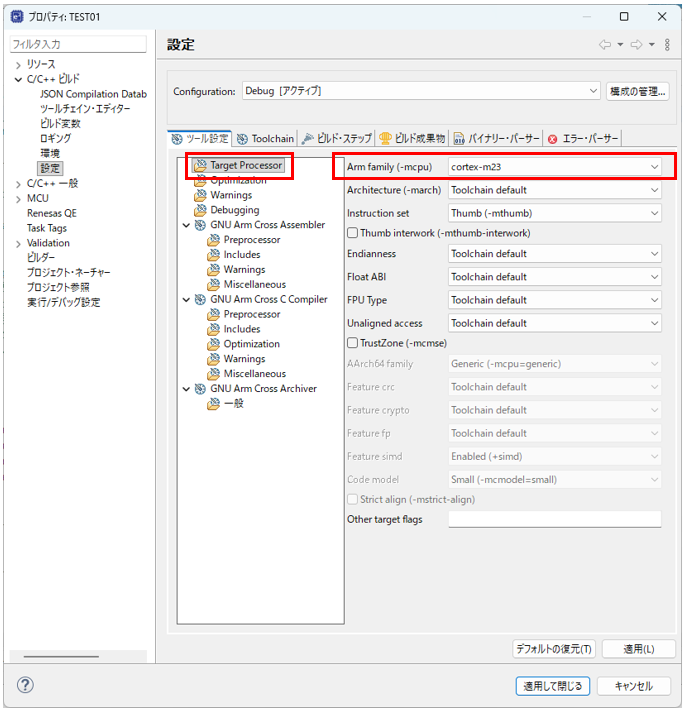The width and height of the screenshot is (685, 710).
Task: Collapse the GNU Arm Cross C Compiler node
Action: coord(186,299)
